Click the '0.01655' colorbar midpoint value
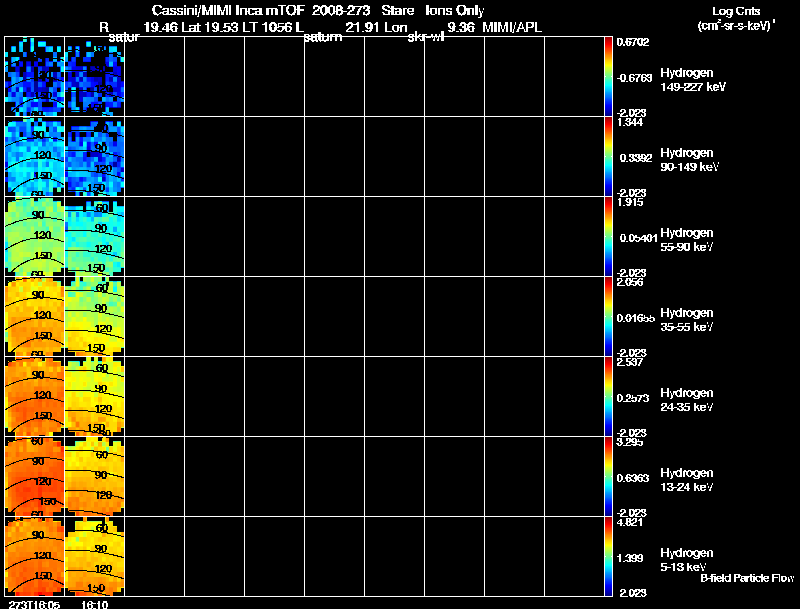The width and height of the screenshot is (800, 609). 636,318
